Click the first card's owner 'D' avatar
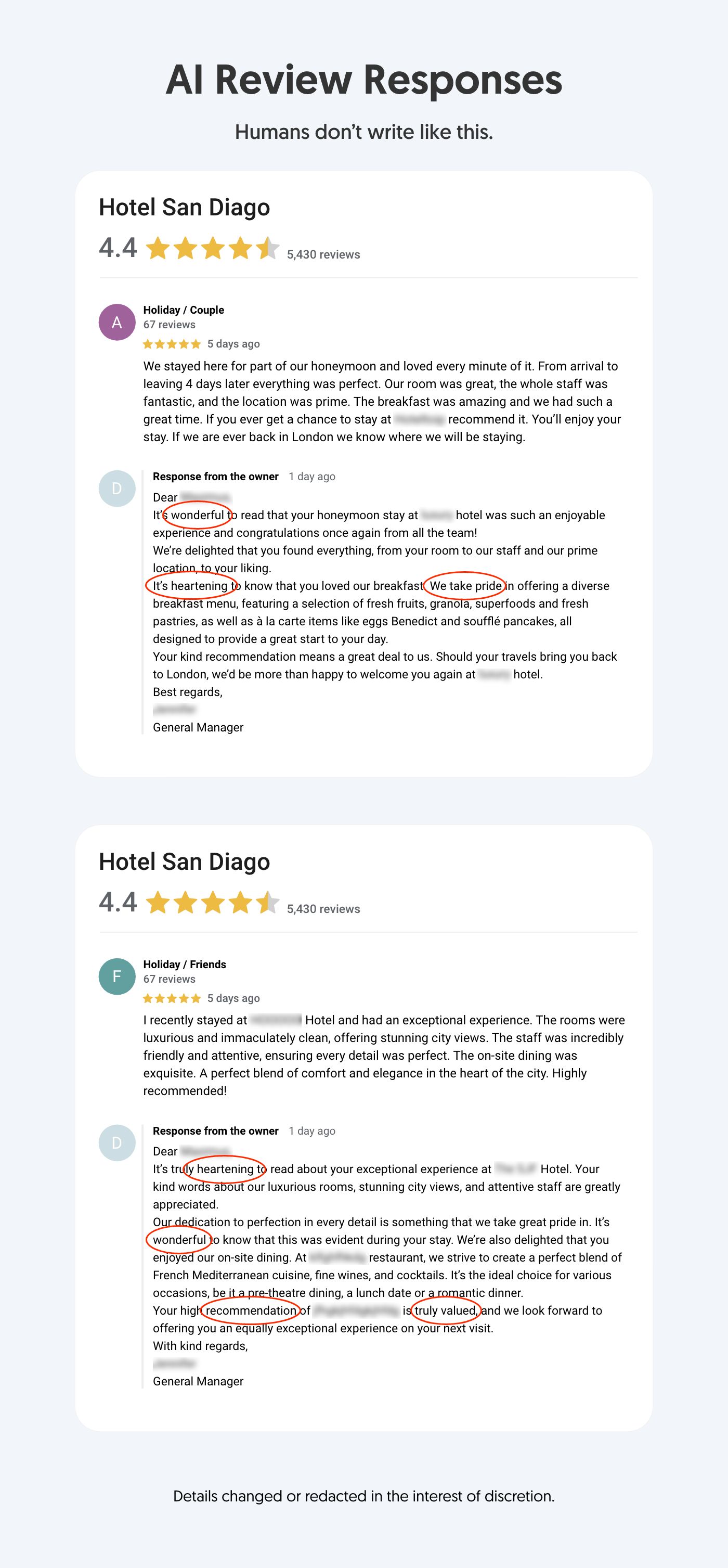 click(x=117, y=488)
